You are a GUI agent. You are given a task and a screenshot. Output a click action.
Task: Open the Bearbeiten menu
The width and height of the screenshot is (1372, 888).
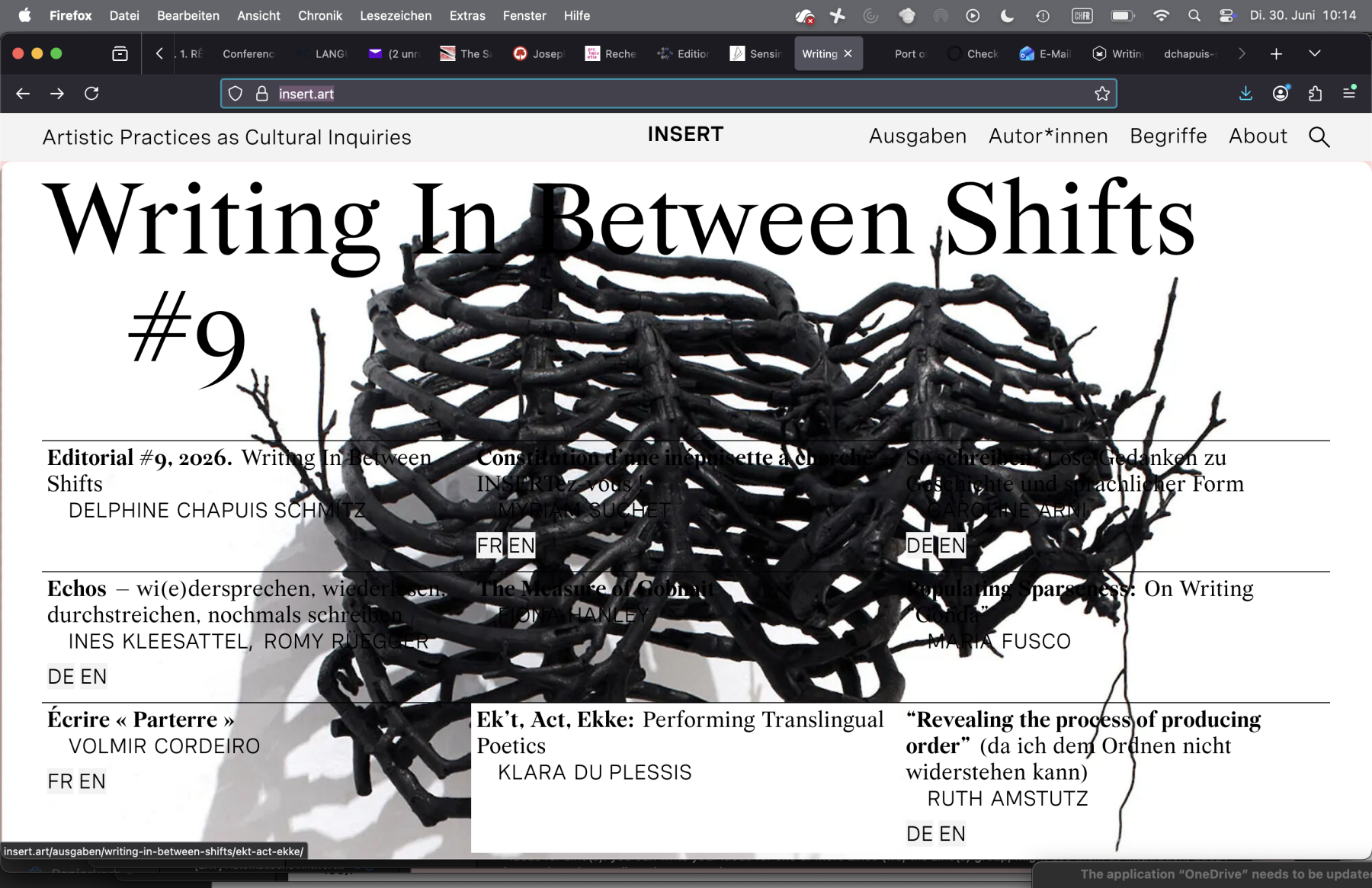(188, 15)
